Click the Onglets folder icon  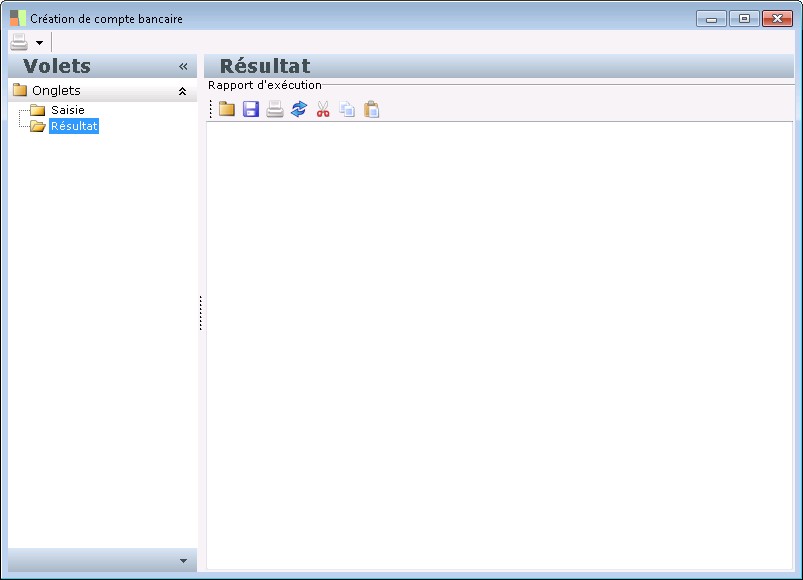tap(19, 90)
